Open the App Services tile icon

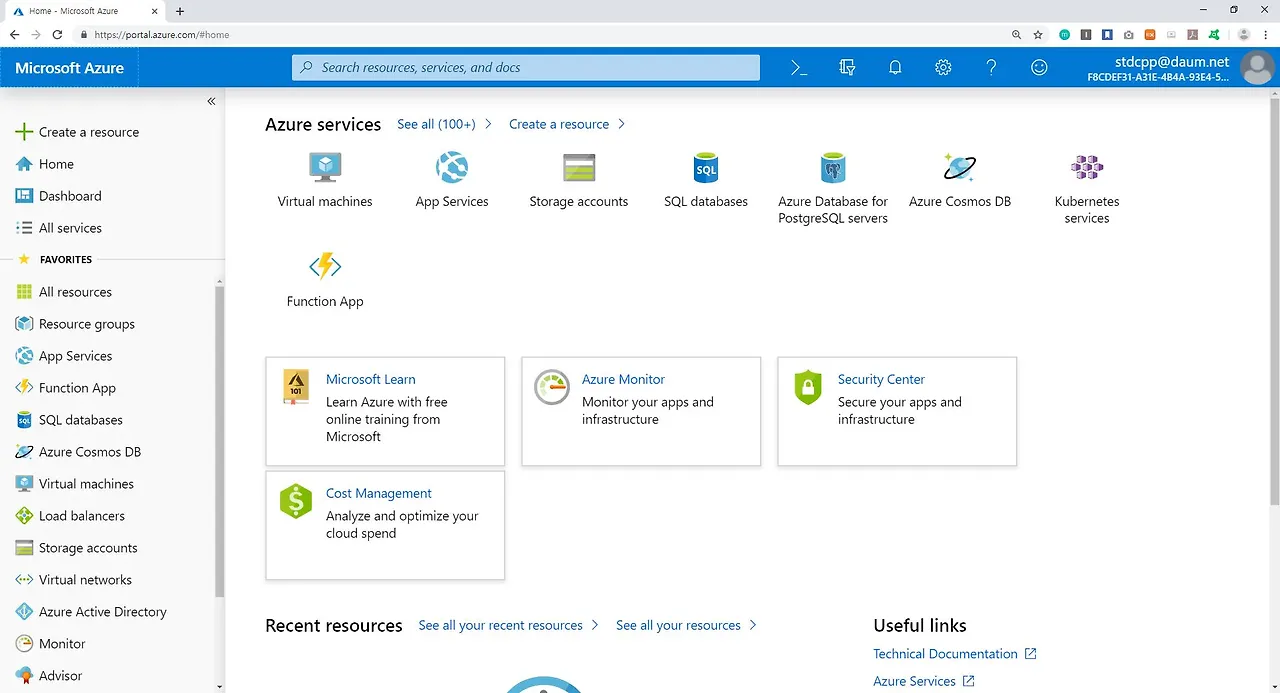point(452,167)
